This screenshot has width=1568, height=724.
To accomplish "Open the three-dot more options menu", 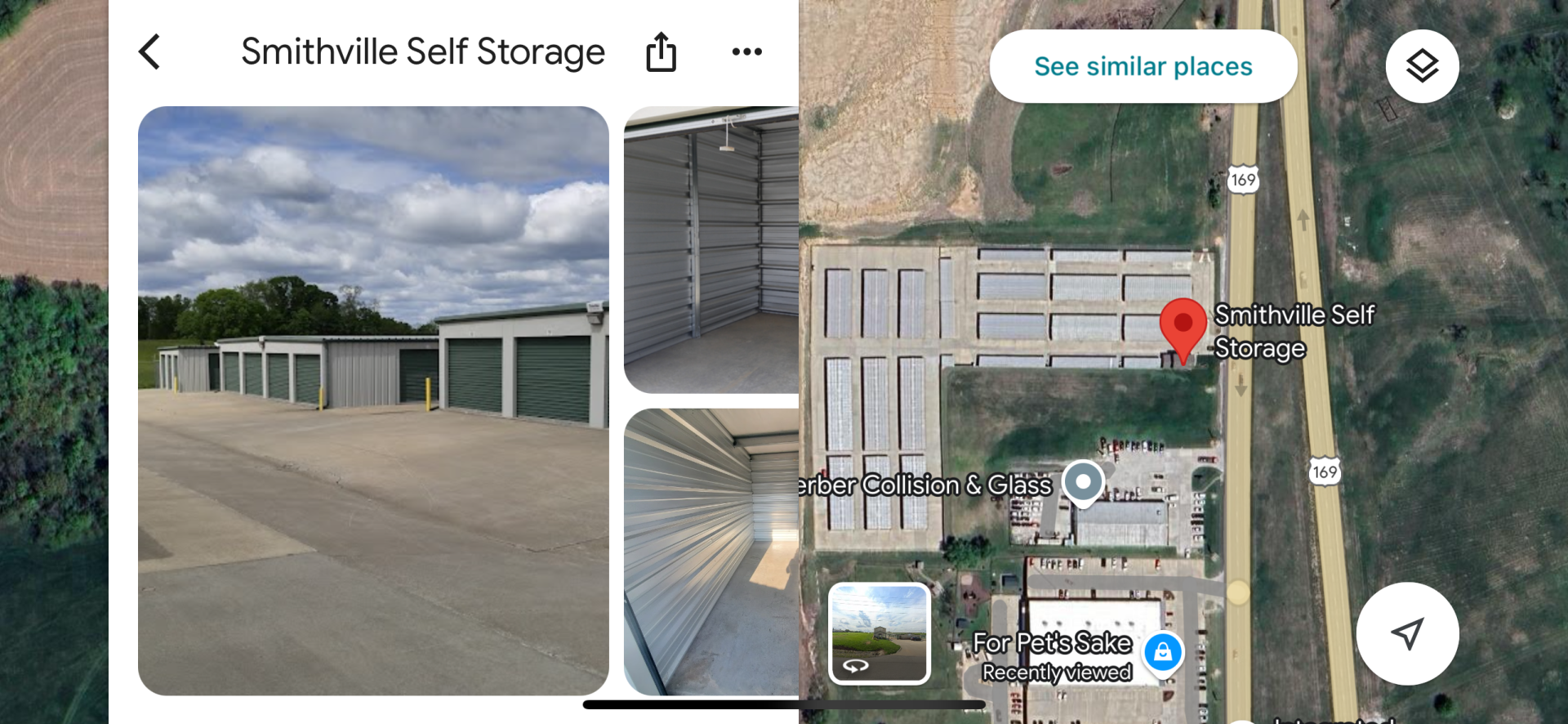I will 746,51.
